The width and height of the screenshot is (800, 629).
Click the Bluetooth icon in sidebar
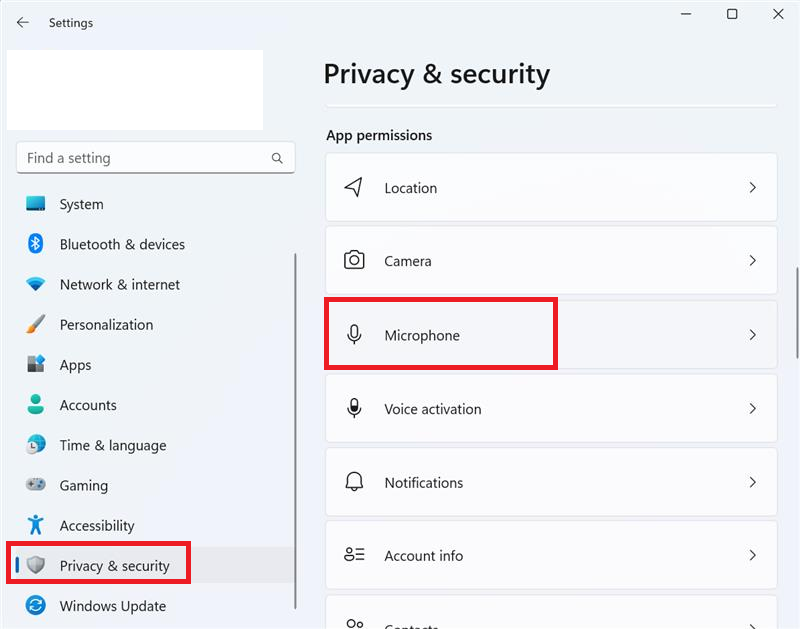tap(35, 244)
